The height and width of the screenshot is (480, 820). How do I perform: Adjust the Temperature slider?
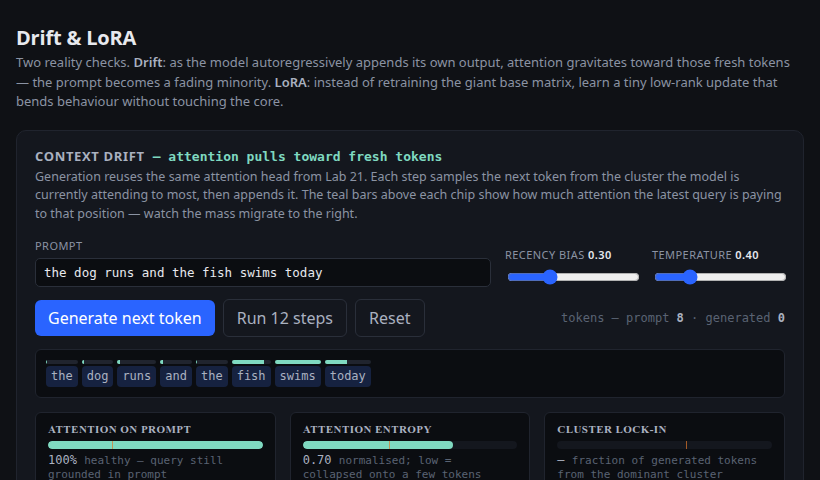(x=720, y=277)
